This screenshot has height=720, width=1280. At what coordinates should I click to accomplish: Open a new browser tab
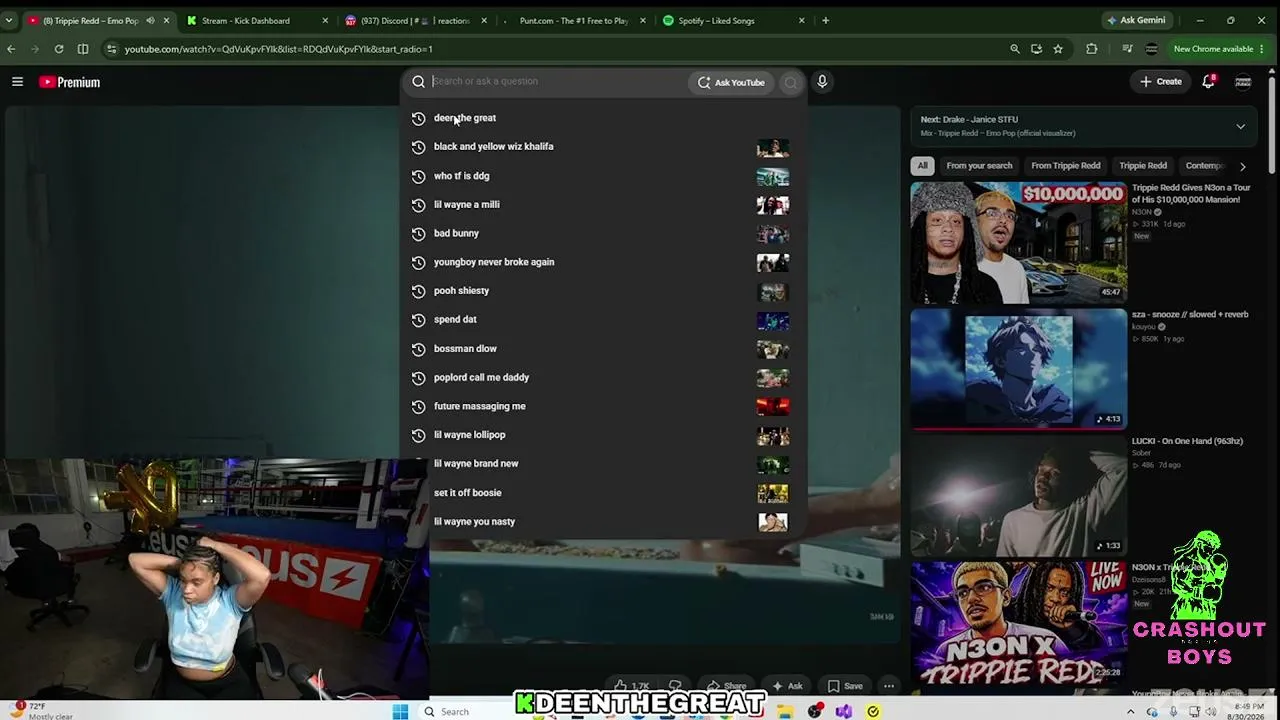click(x=825, y=20)
